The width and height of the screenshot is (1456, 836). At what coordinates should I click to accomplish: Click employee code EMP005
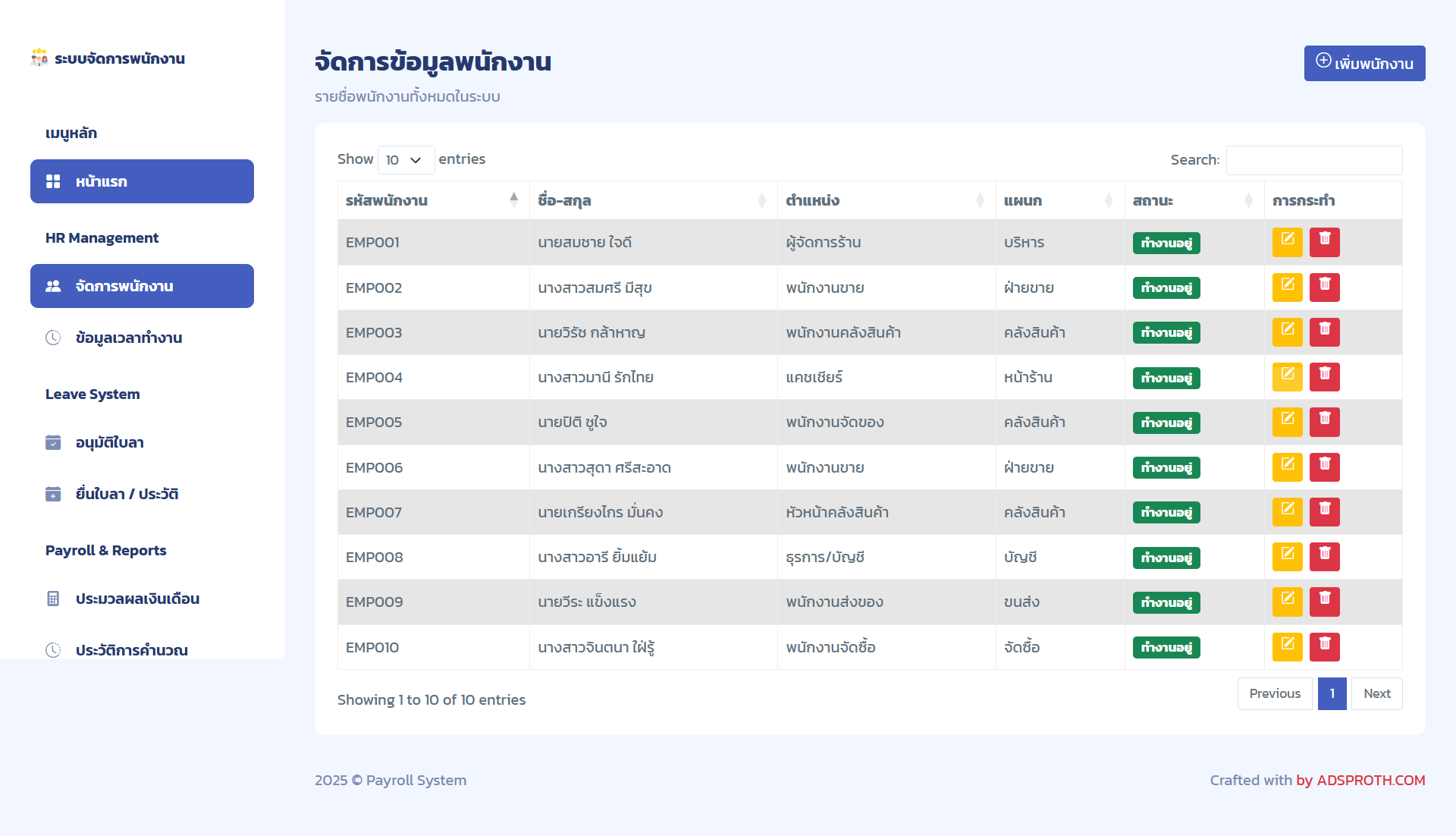374,422
